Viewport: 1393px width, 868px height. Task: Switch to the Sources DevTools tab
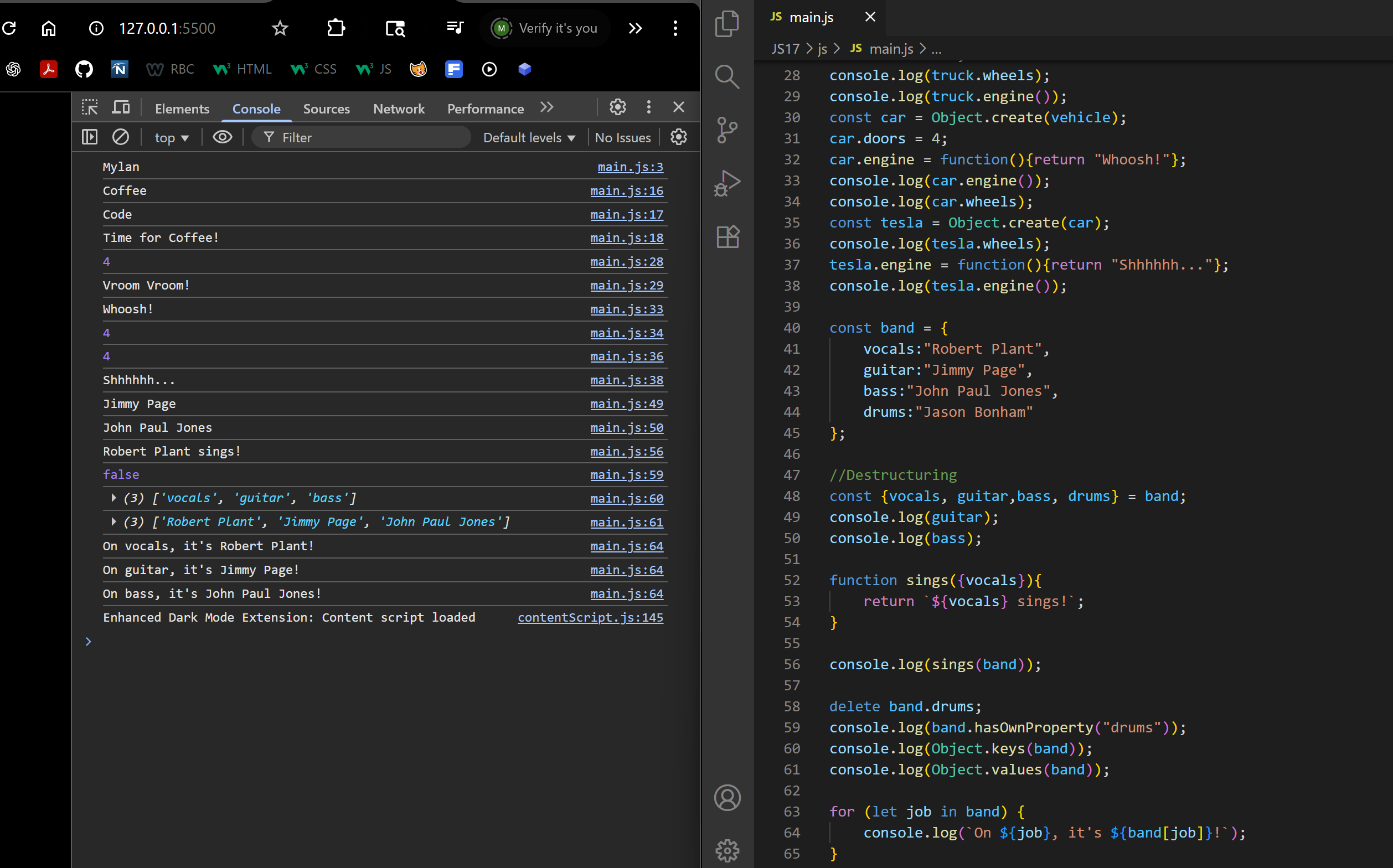click(326, 108)
